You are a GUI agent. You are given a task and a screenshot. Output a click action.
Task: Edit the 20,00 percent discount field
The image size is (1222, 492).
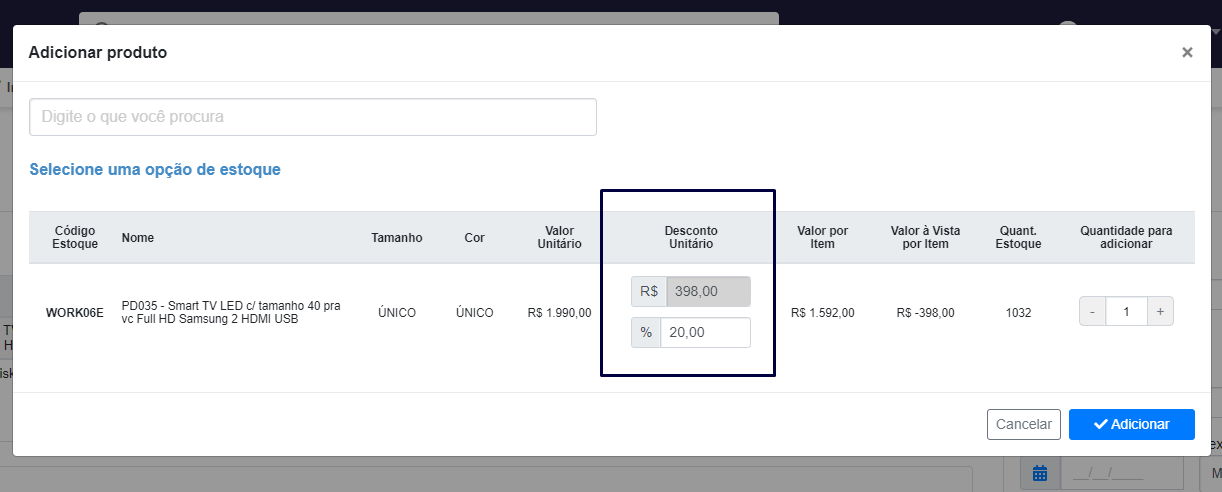coord(705,333)
